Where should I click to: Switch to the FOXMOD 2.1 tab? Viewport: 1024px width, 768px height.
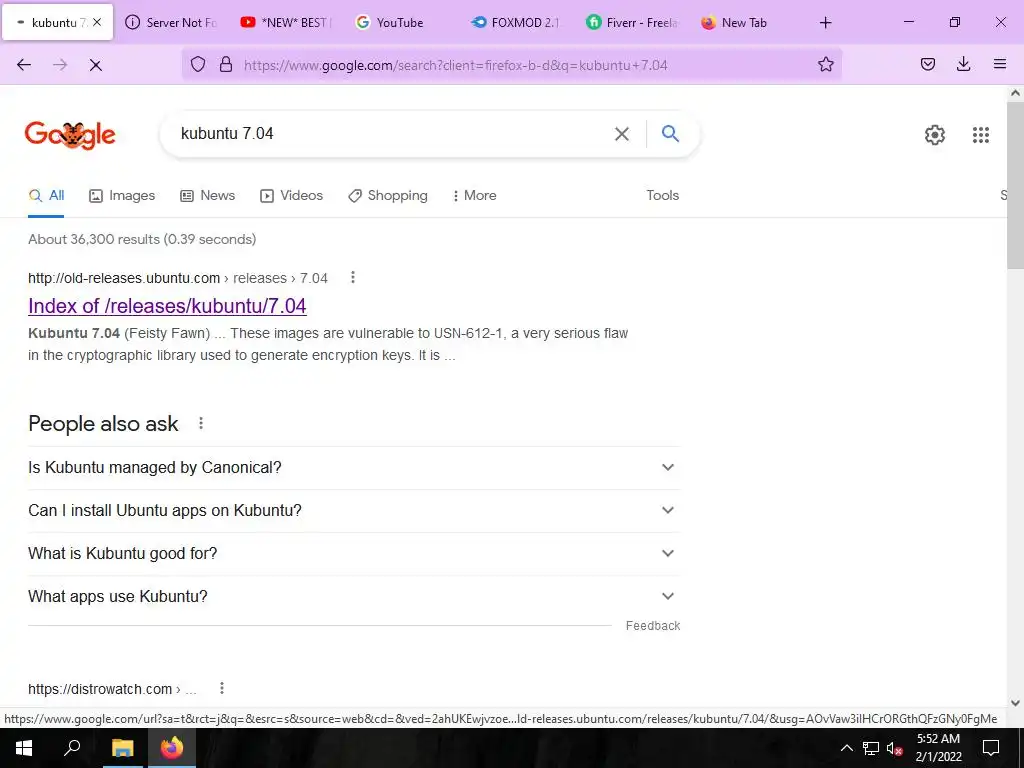517,22
